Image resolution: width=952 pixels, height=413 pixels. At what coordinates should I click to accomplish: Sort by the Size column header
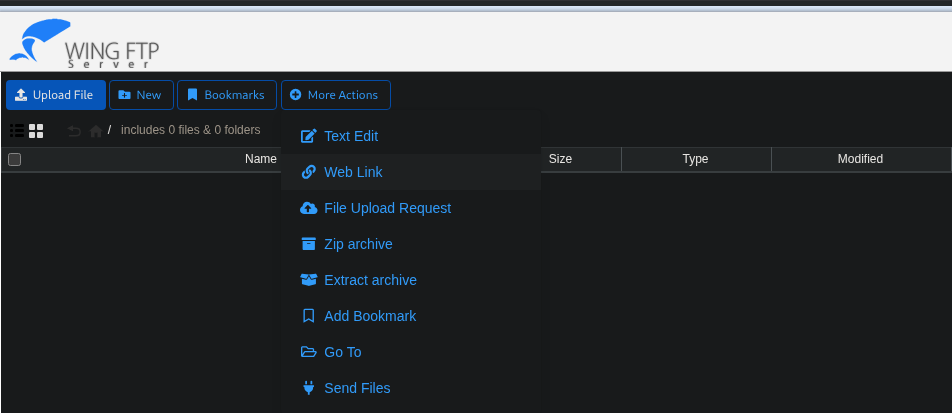click(x=560, y=159)
